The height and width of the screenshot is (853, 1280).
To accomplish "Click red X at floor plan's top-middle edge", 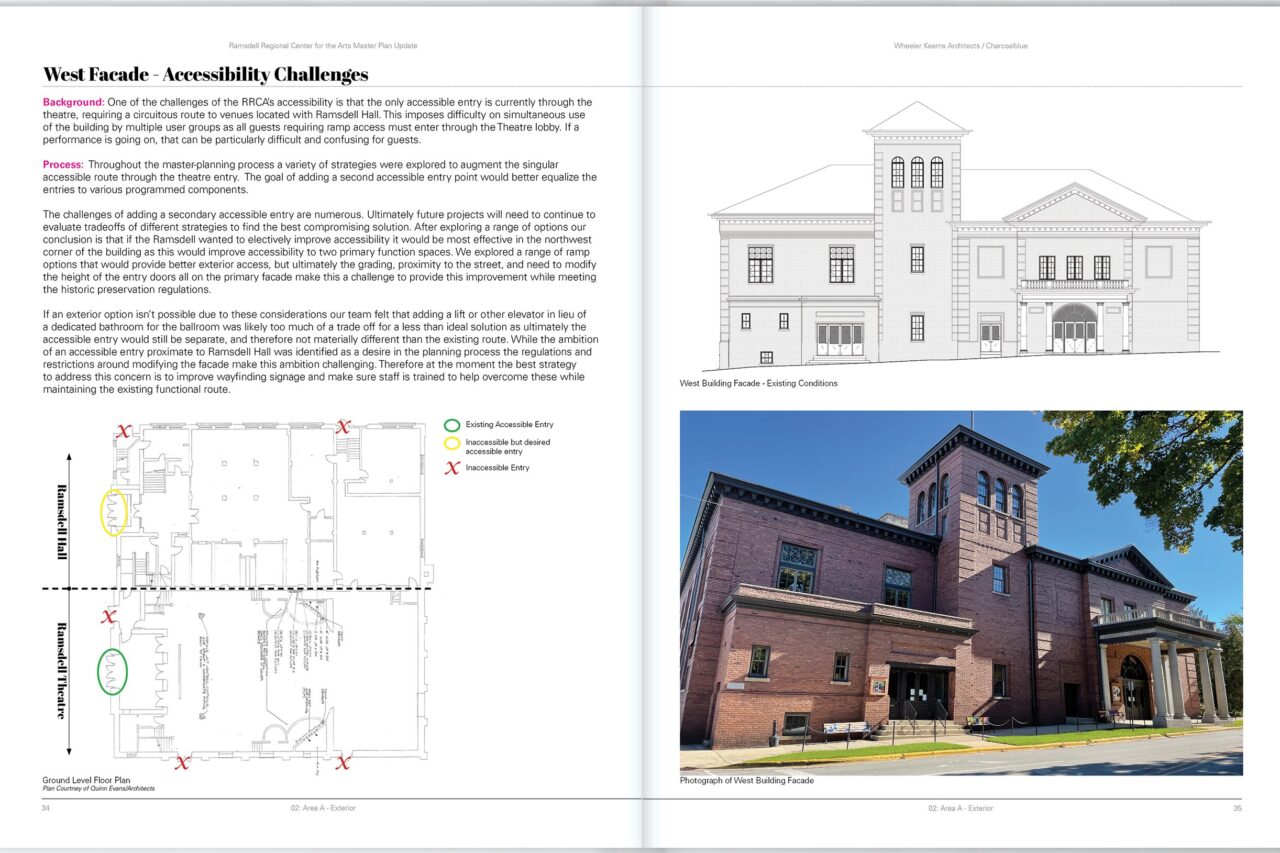I will pyautogui.click(x=343, y=427).
